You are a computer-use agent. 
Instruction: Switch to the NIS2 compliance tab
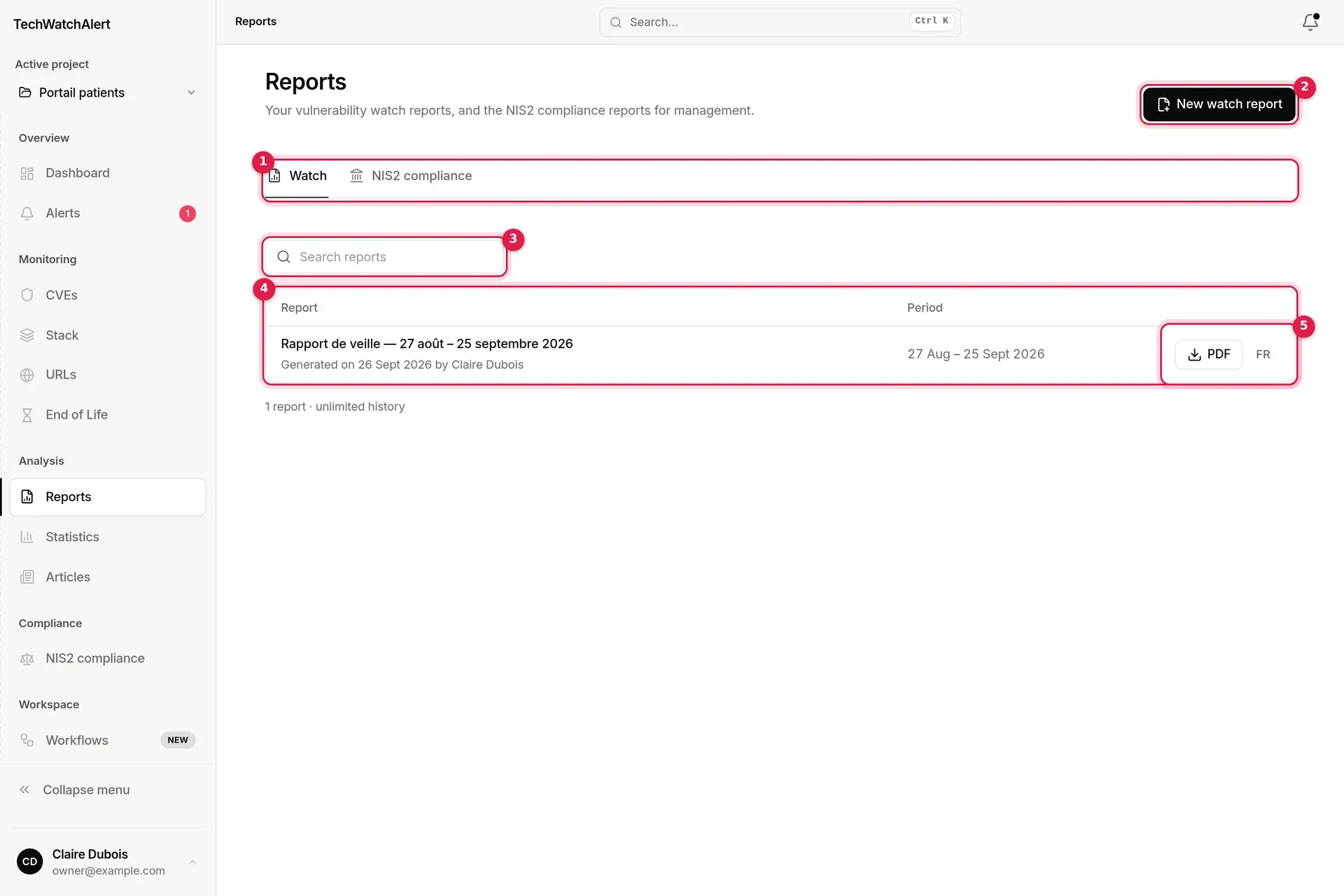point(411,176)
